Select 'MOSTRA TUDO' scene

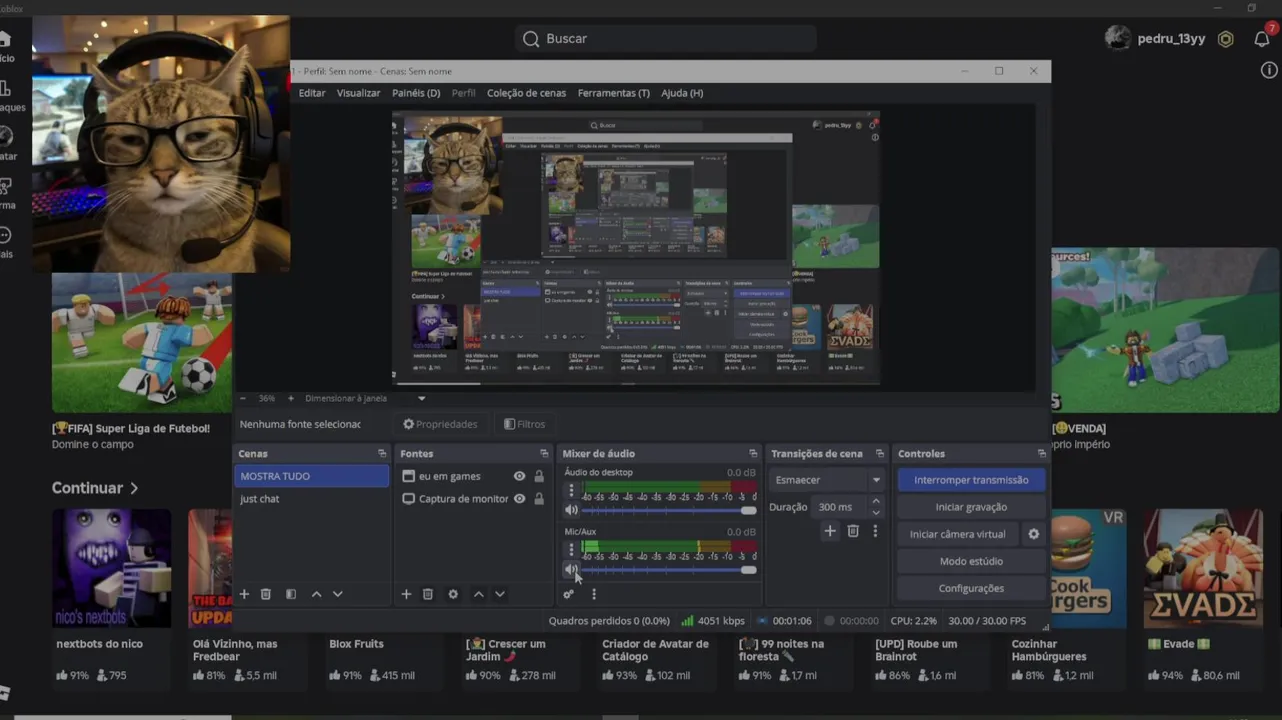pos(311,476)
